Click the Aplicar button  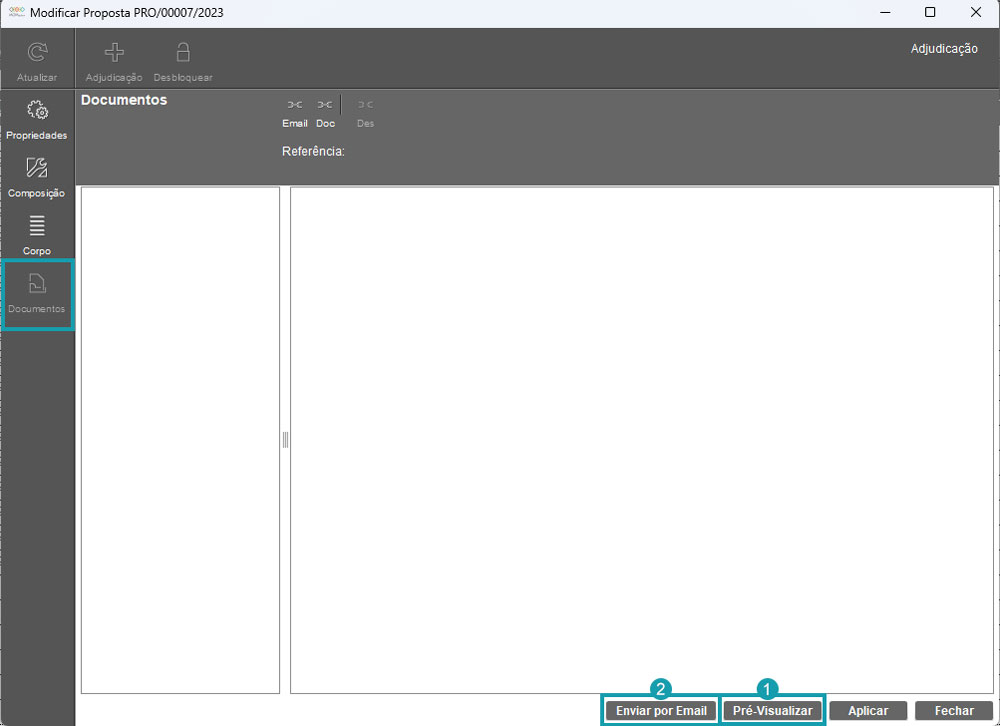coord(868,710)
